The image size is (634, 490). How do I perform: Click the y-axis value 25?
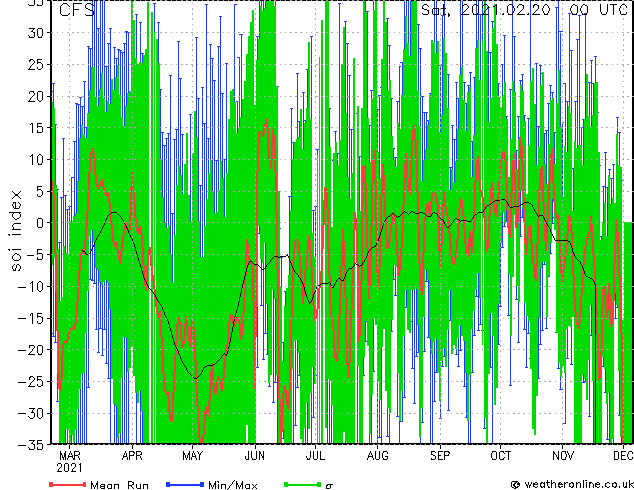[36, 65]
